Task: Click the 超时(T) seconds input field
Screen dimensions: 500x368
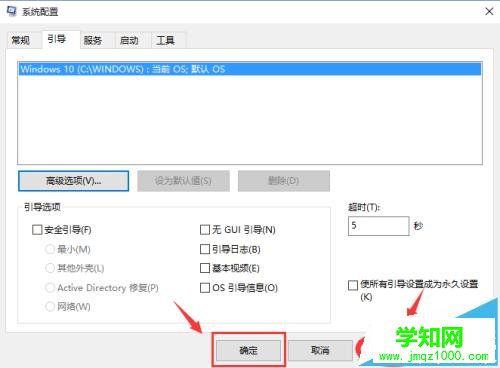Action: pos(378,226)
